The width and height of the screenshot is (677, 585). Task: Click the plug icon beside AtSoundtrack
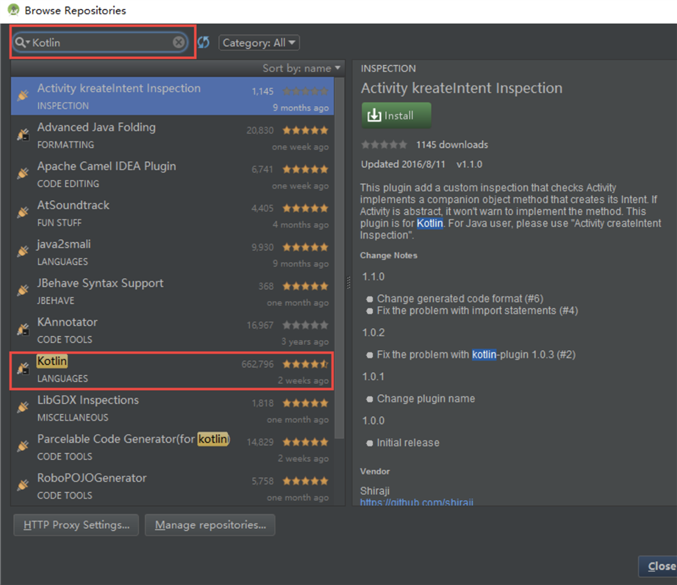(23, 212)
